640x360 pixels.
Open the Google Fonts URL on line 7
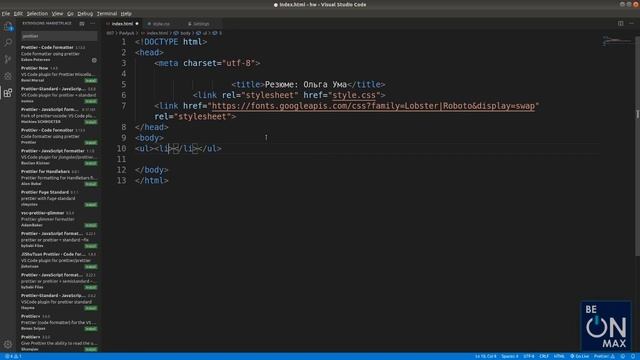click(x=373, y=106)
